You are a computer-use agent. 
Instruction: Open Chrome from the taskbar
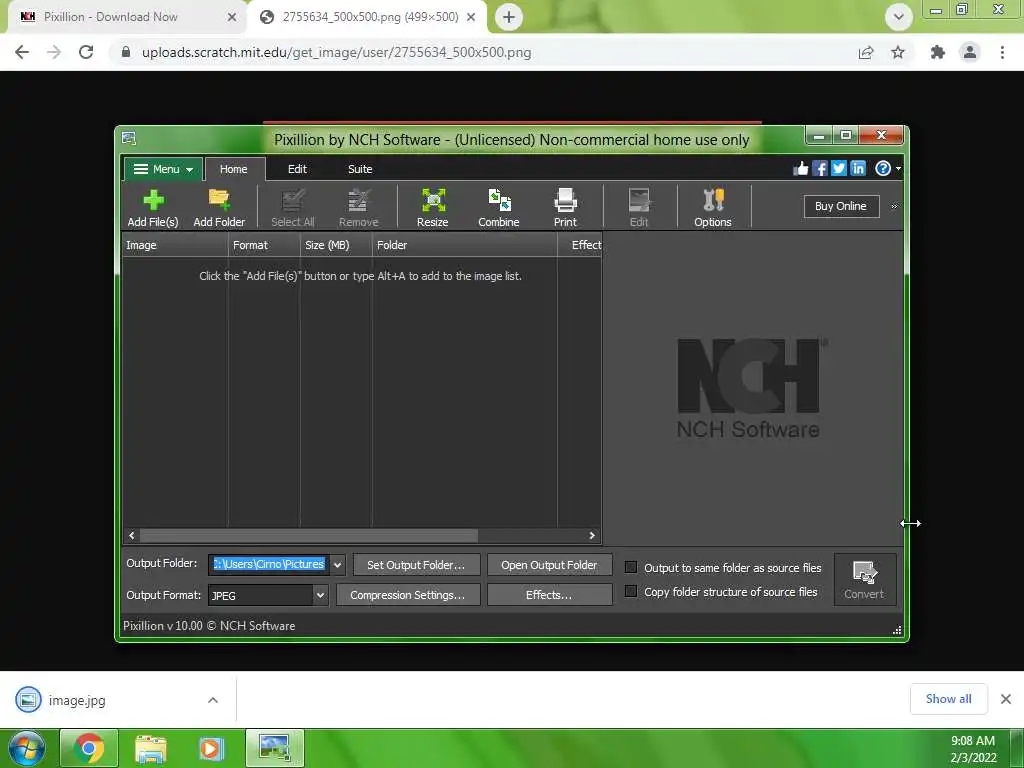tap(89, 748)
